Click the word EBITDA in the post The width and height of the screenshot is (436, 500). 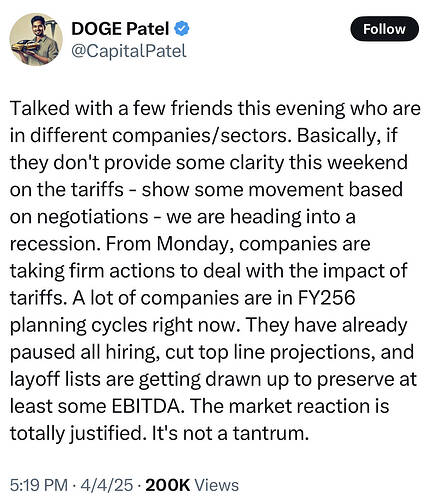tap(148, 406)
